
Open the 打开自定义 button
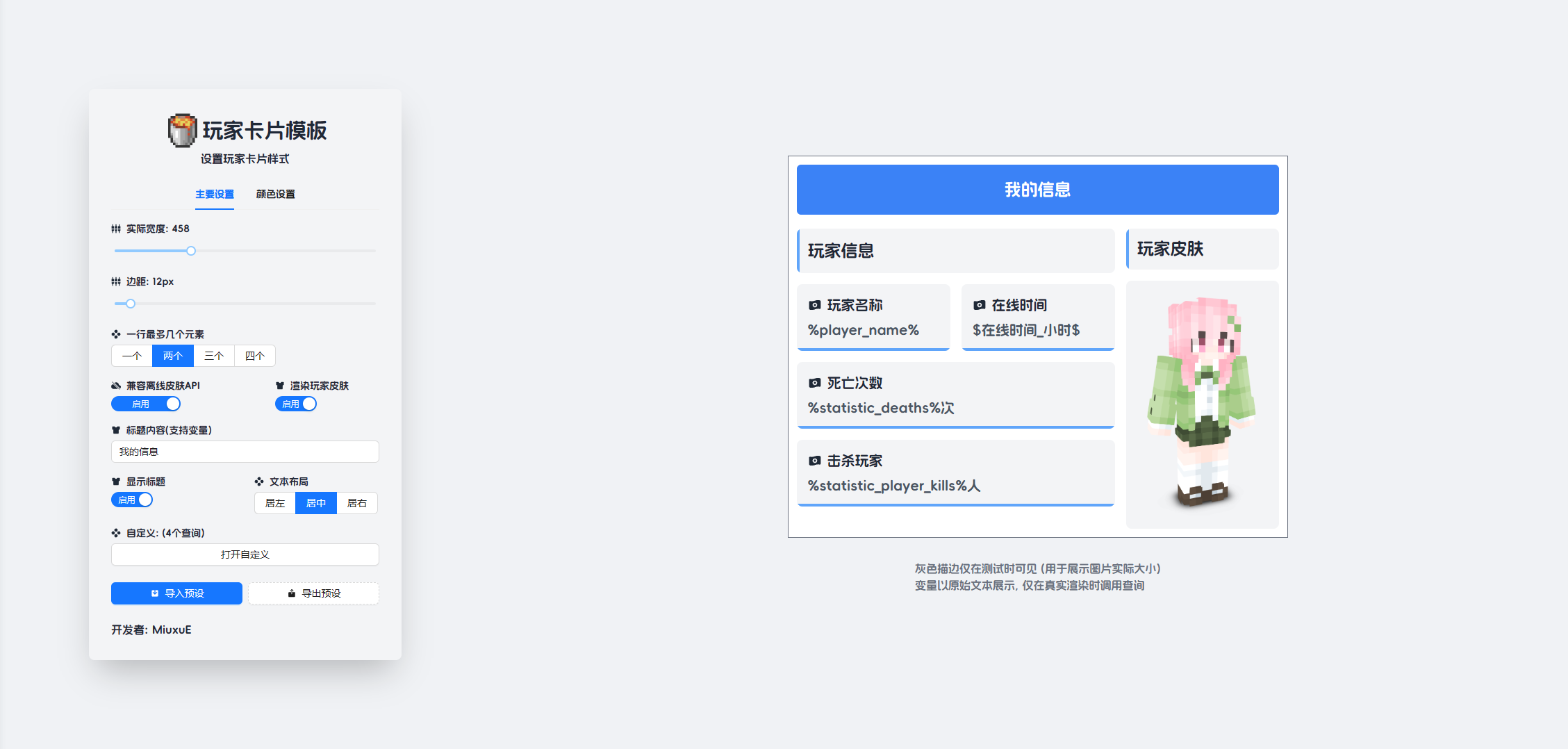click(x=245, y=554)
